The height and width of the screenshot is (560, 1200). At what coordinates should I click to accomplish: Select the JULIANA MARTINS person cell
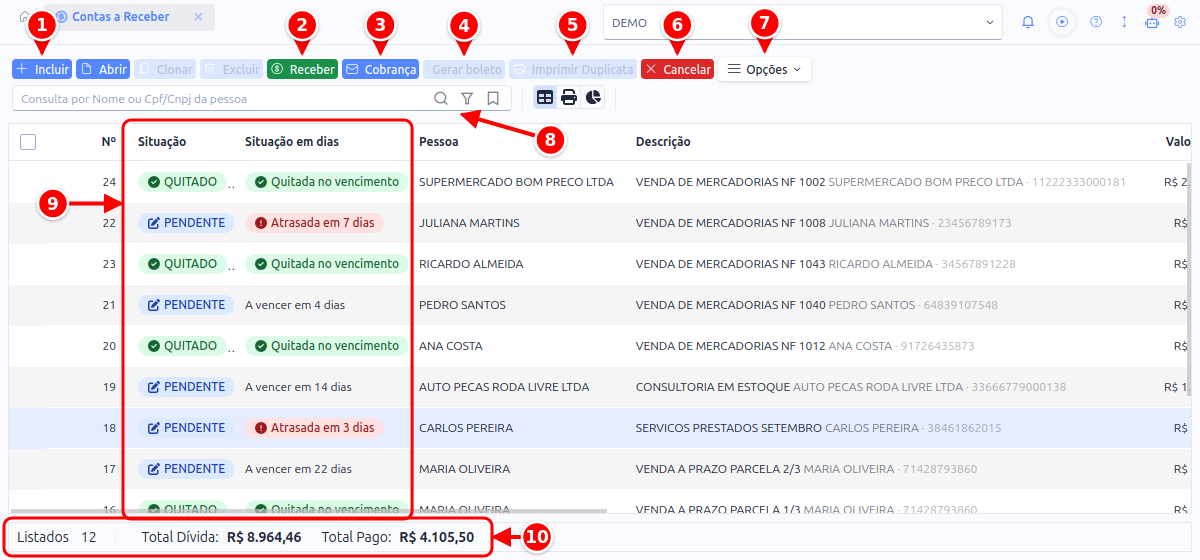click(469, 223)
